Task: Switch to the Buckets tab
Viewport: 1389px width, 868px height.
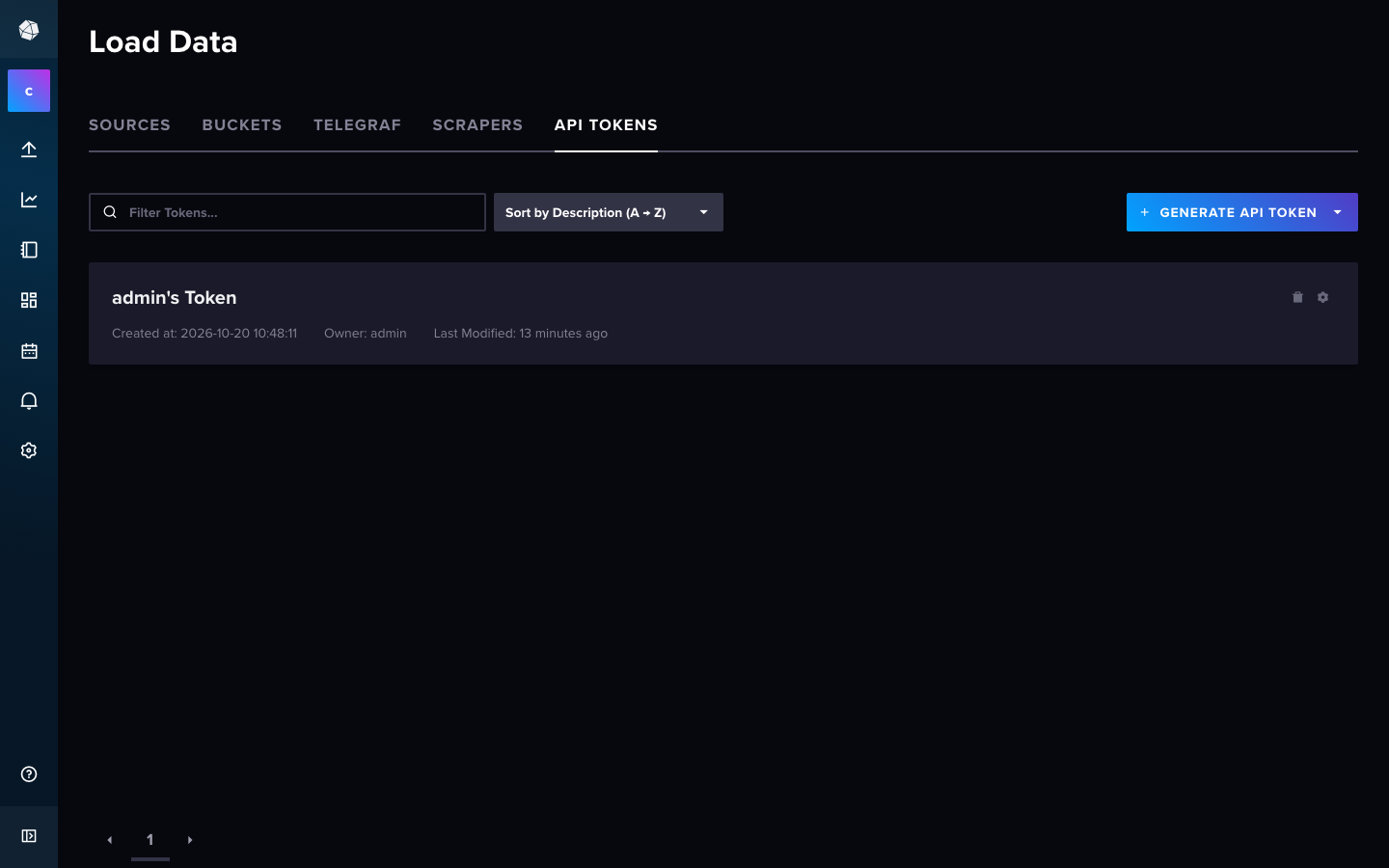Action: (242, 125)
